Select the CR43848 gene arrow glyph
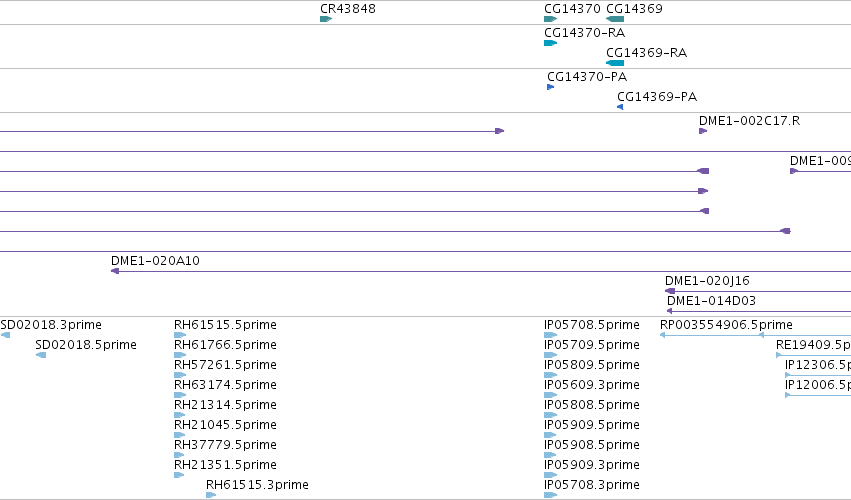The width and height of the screenshot is (851, 500). pyautogui.click(x=326, y=19)
